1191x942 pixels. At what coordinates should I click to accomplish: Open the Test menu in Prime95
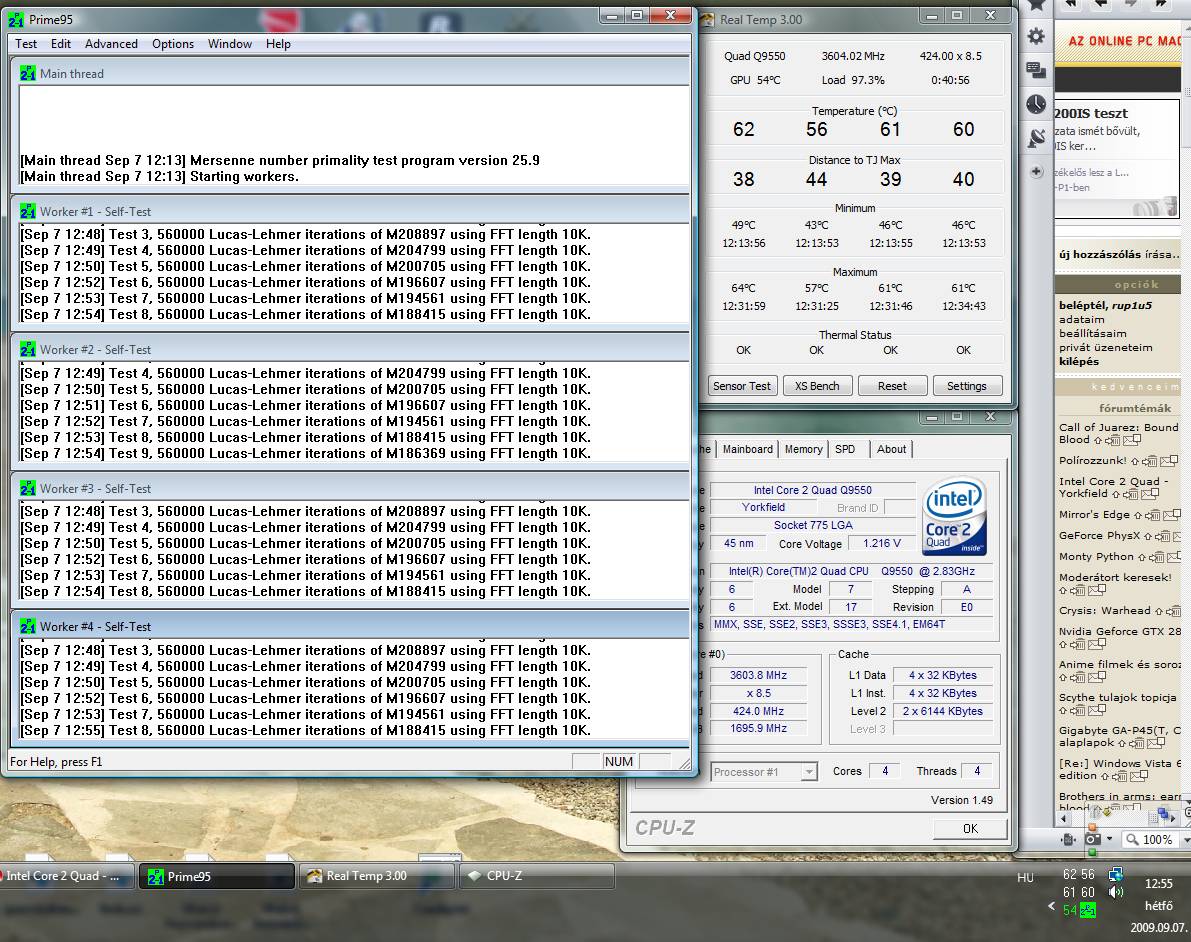point(26,44)
